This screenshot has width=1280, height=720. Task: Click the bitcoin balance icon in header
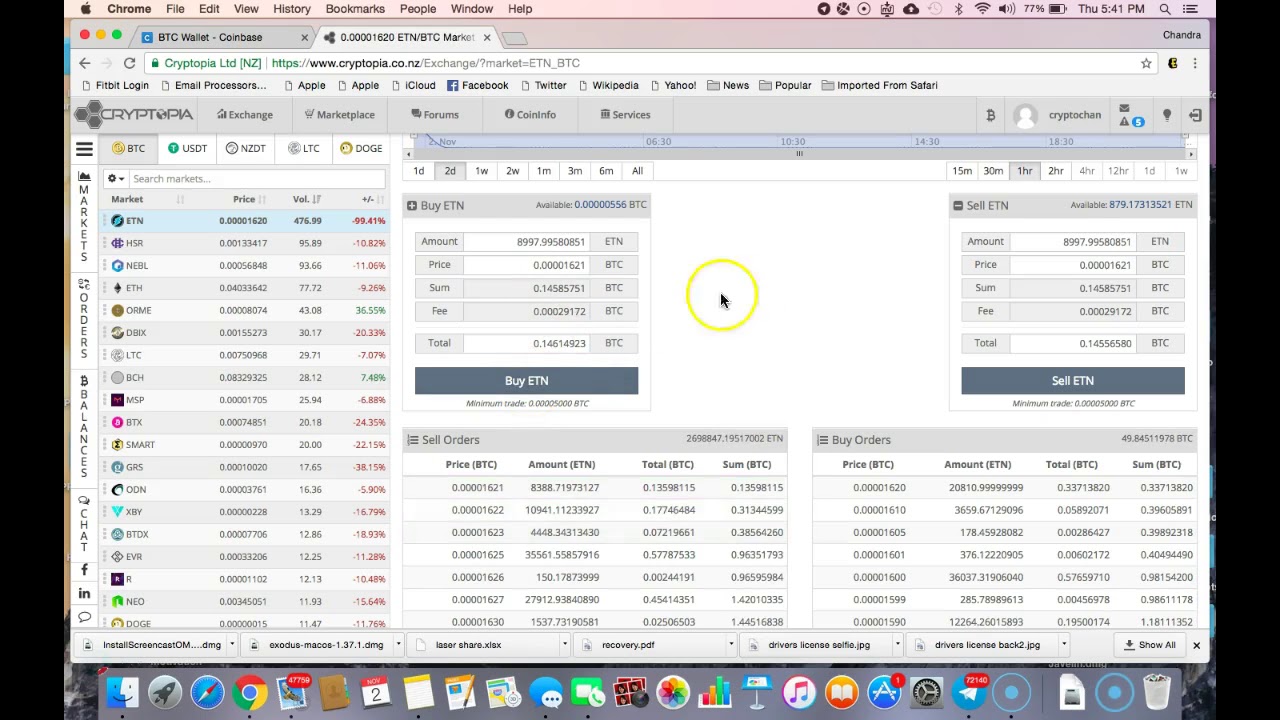tap(990, 115)
